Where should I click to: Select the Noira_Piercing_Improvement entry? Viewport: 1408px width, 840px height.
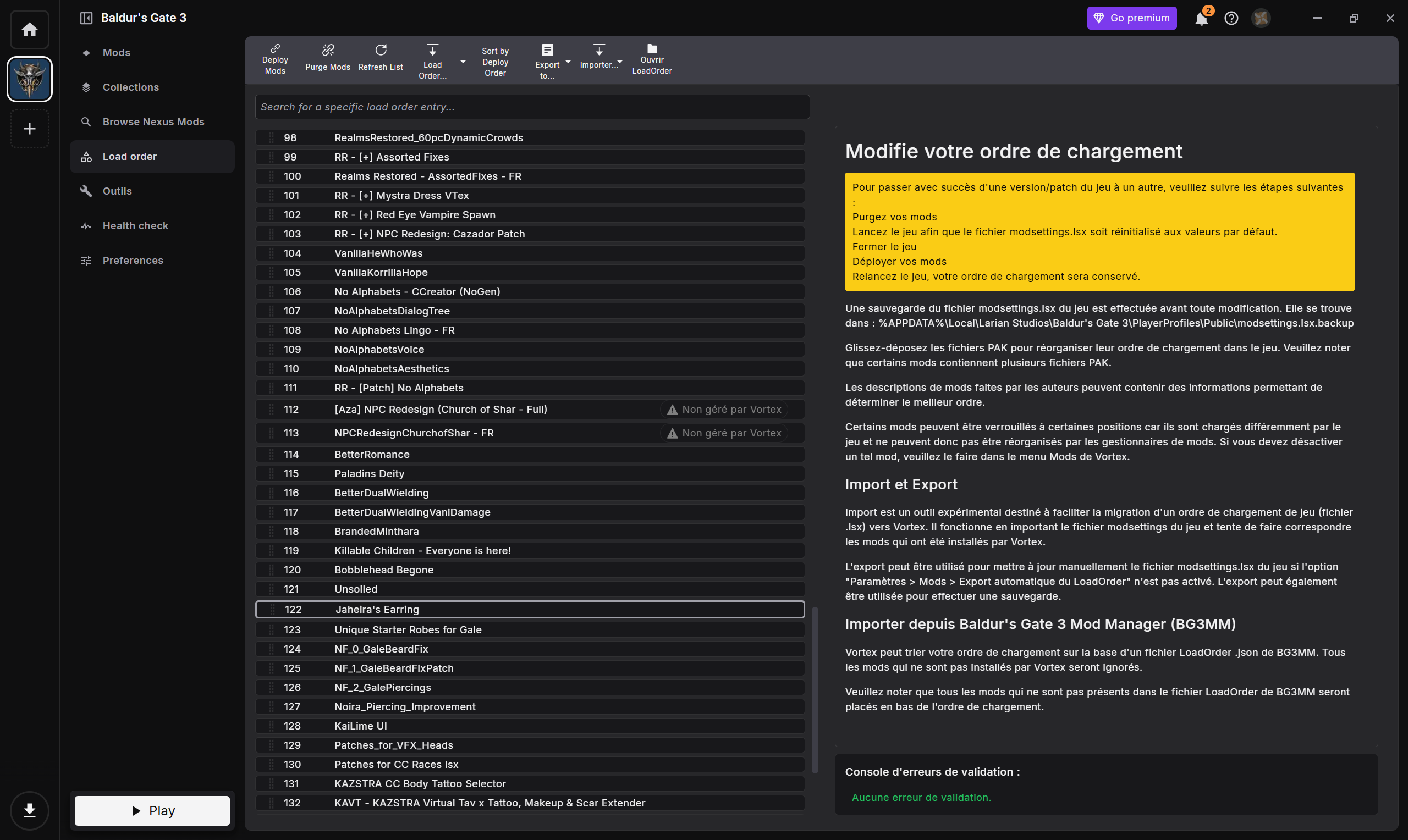[530, 707]
